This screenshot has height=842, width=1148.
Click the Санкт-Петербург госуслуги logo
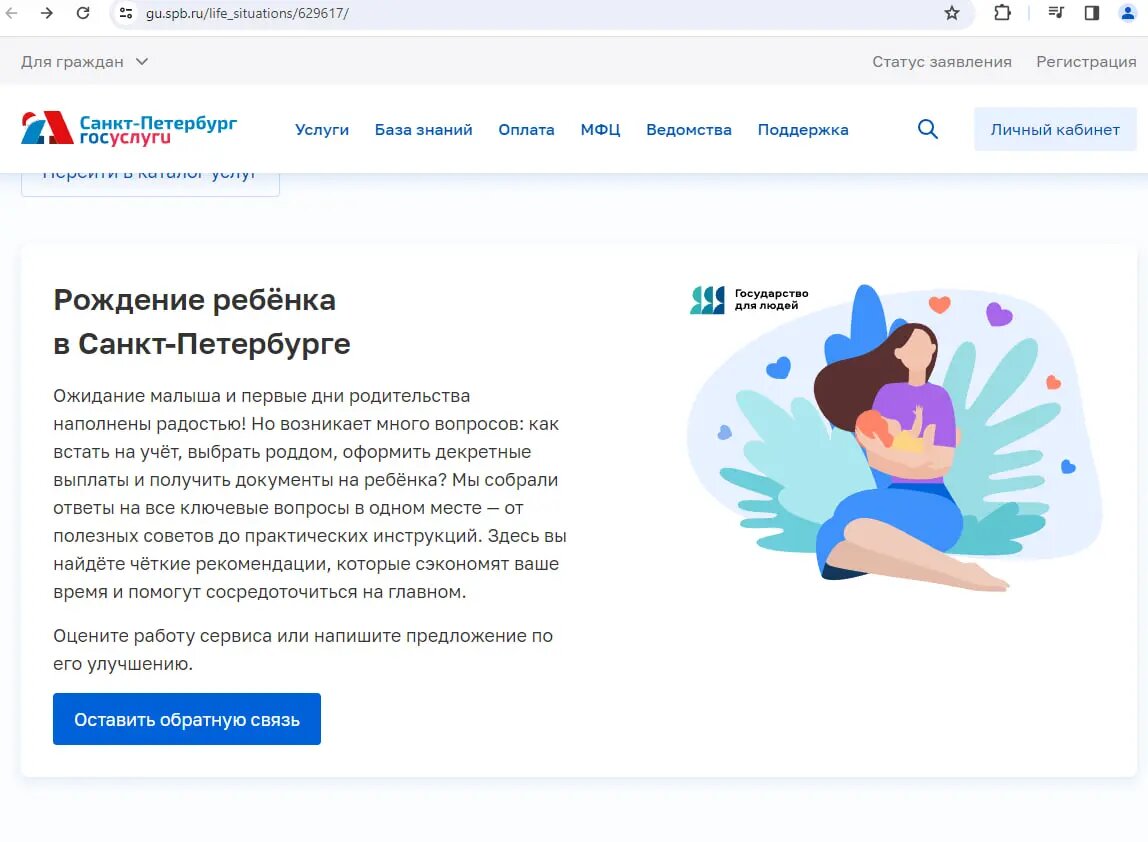pyautogui.click(x=130, y=129)
